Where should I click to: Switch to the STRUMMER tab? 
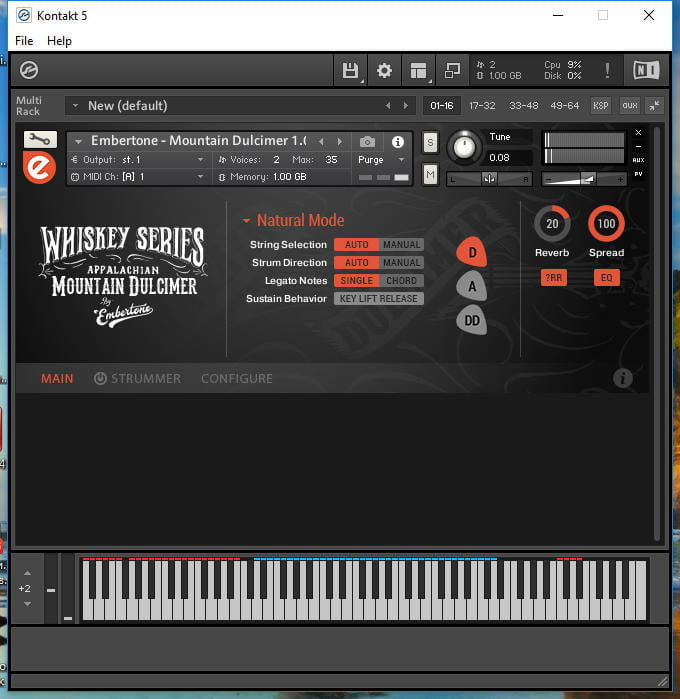146,378
